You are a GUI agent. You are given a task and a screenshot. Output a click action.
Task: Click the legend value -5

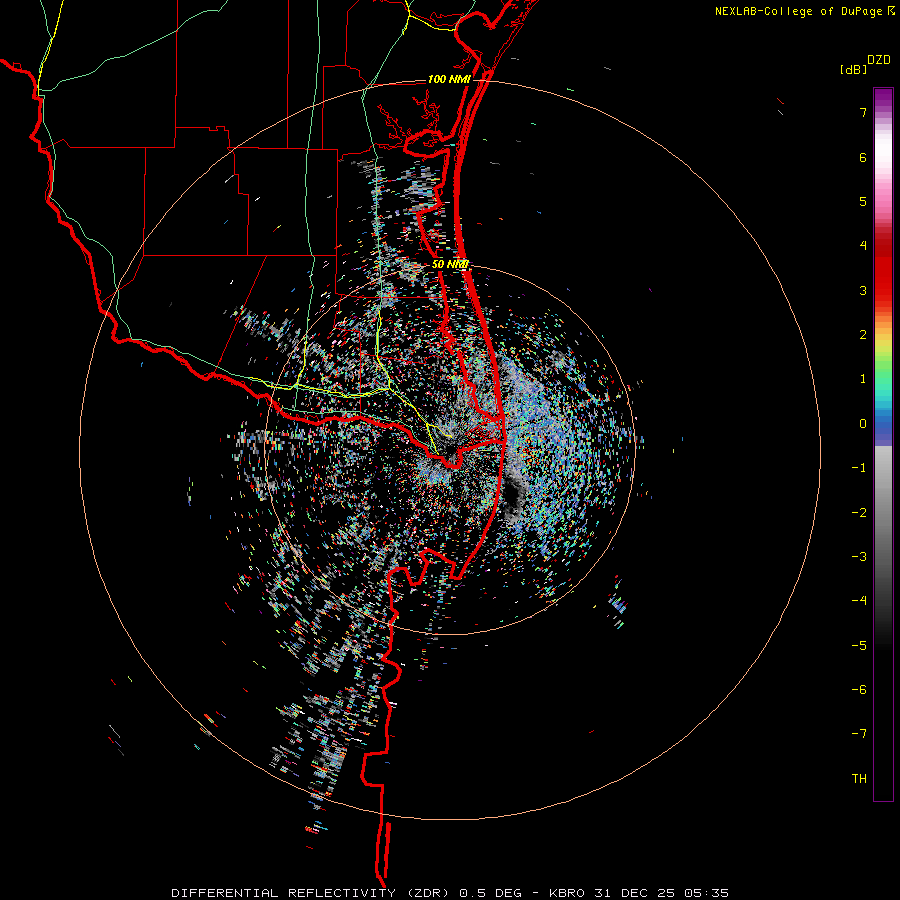coord(859,646)
